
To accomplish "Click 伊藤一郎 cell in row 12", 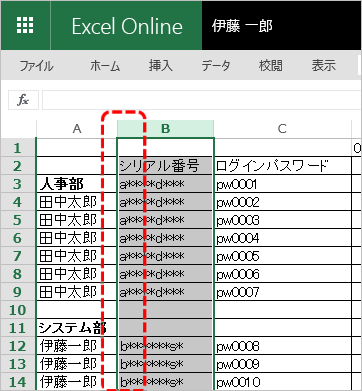I will [77, 346].
